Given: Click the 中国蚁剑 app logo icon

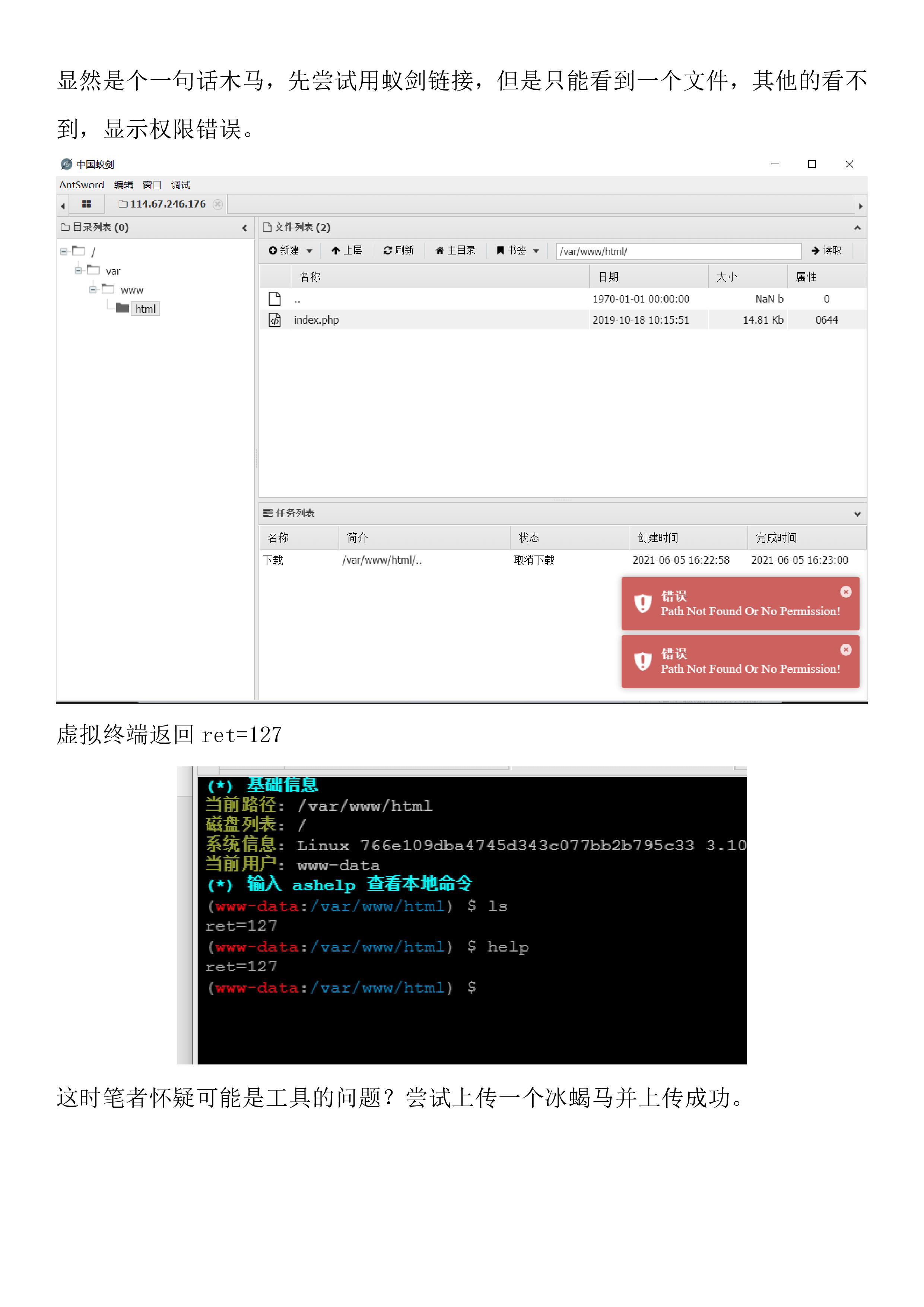Looking at the screenshot, I should 67,165.
